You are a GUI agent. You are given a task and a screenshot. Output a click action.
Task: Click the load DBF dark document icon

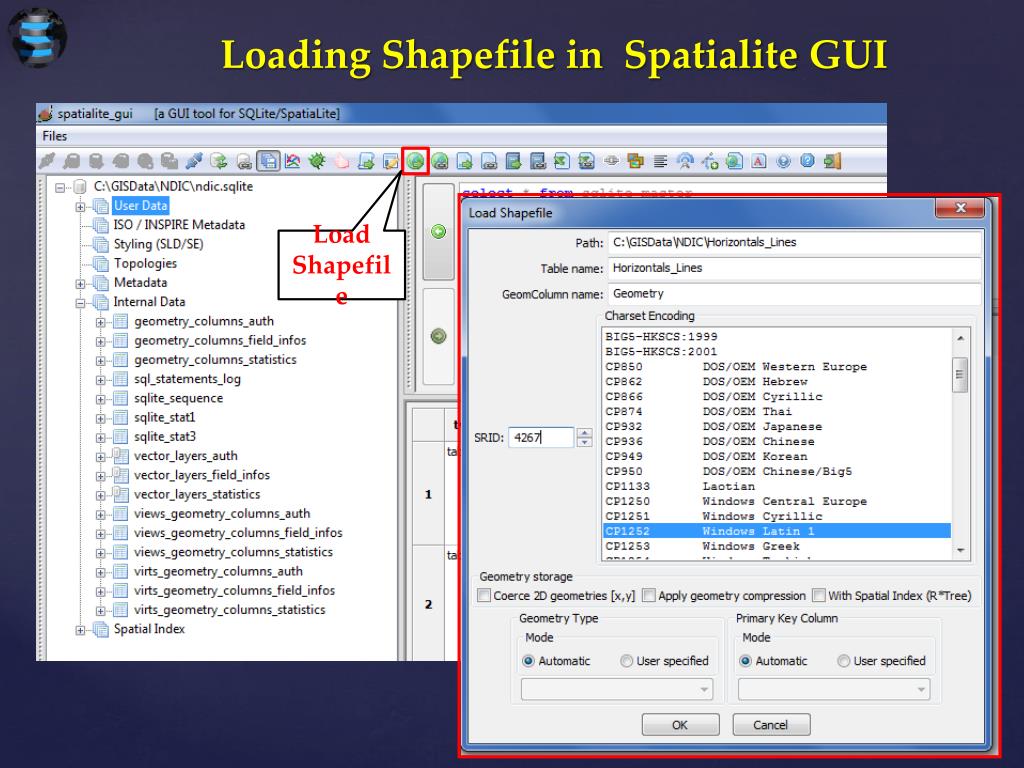[513, 161]
